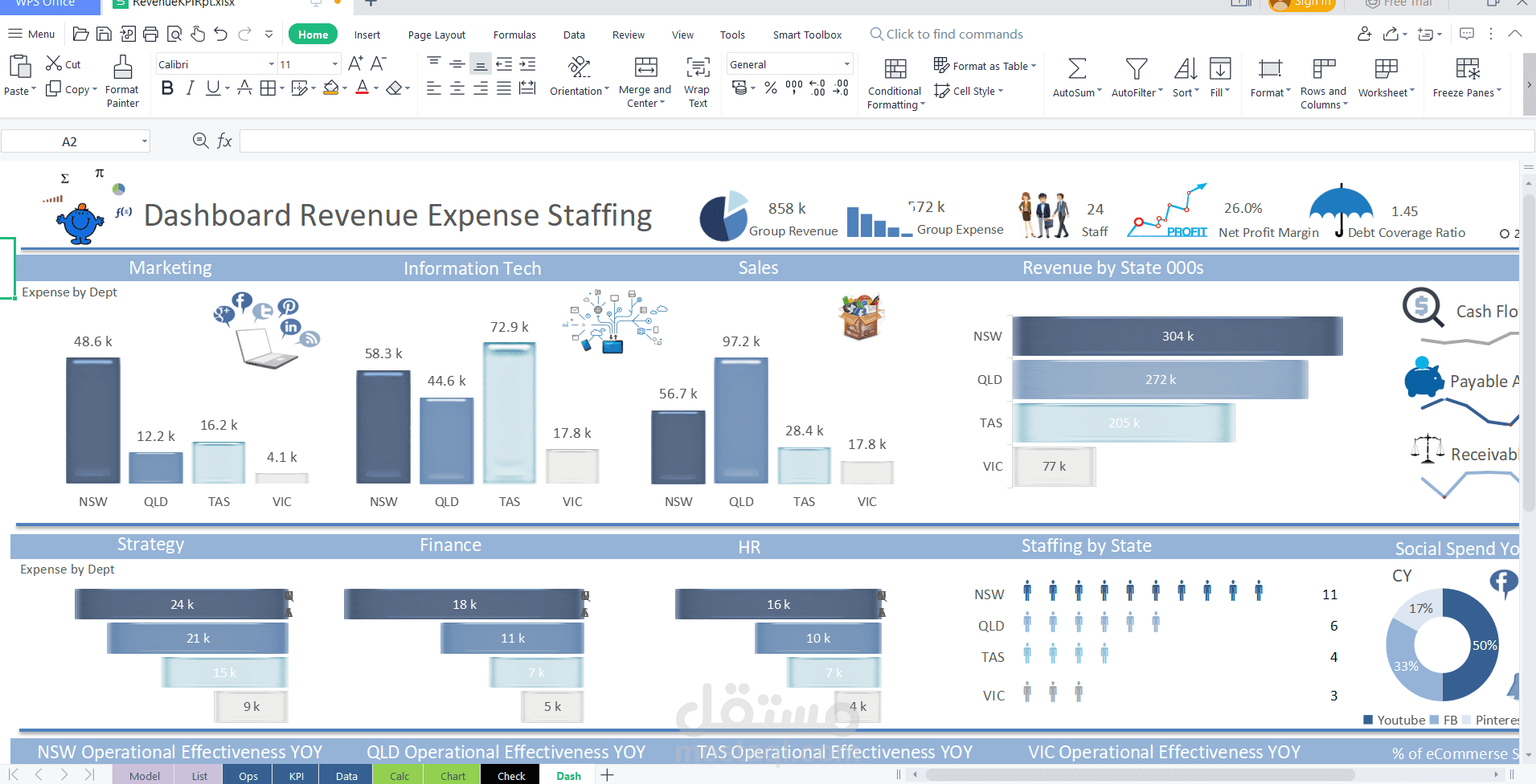The width and height of the screenshot is (1536, 784).
Task: Open the Name Box A2 dropdown arrow
Action: [x=145, y=141]
